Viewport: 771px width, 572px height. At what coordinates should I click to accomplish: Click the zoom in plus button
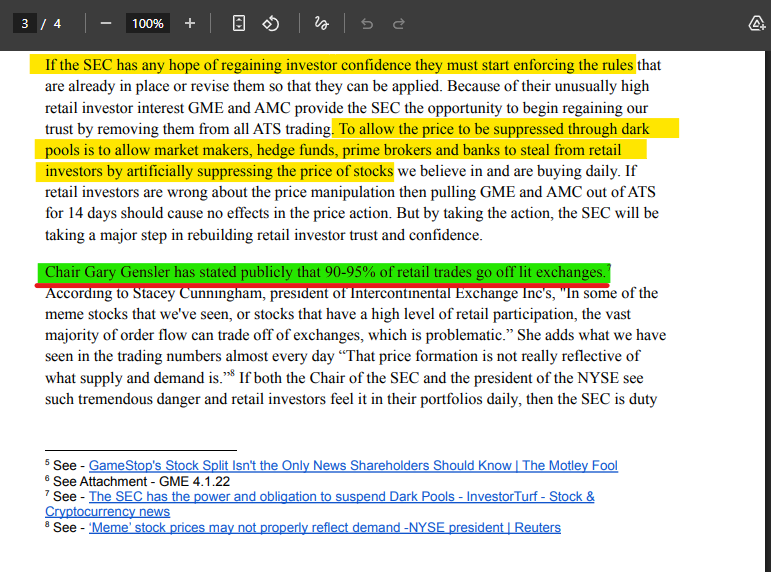(190, 24)
